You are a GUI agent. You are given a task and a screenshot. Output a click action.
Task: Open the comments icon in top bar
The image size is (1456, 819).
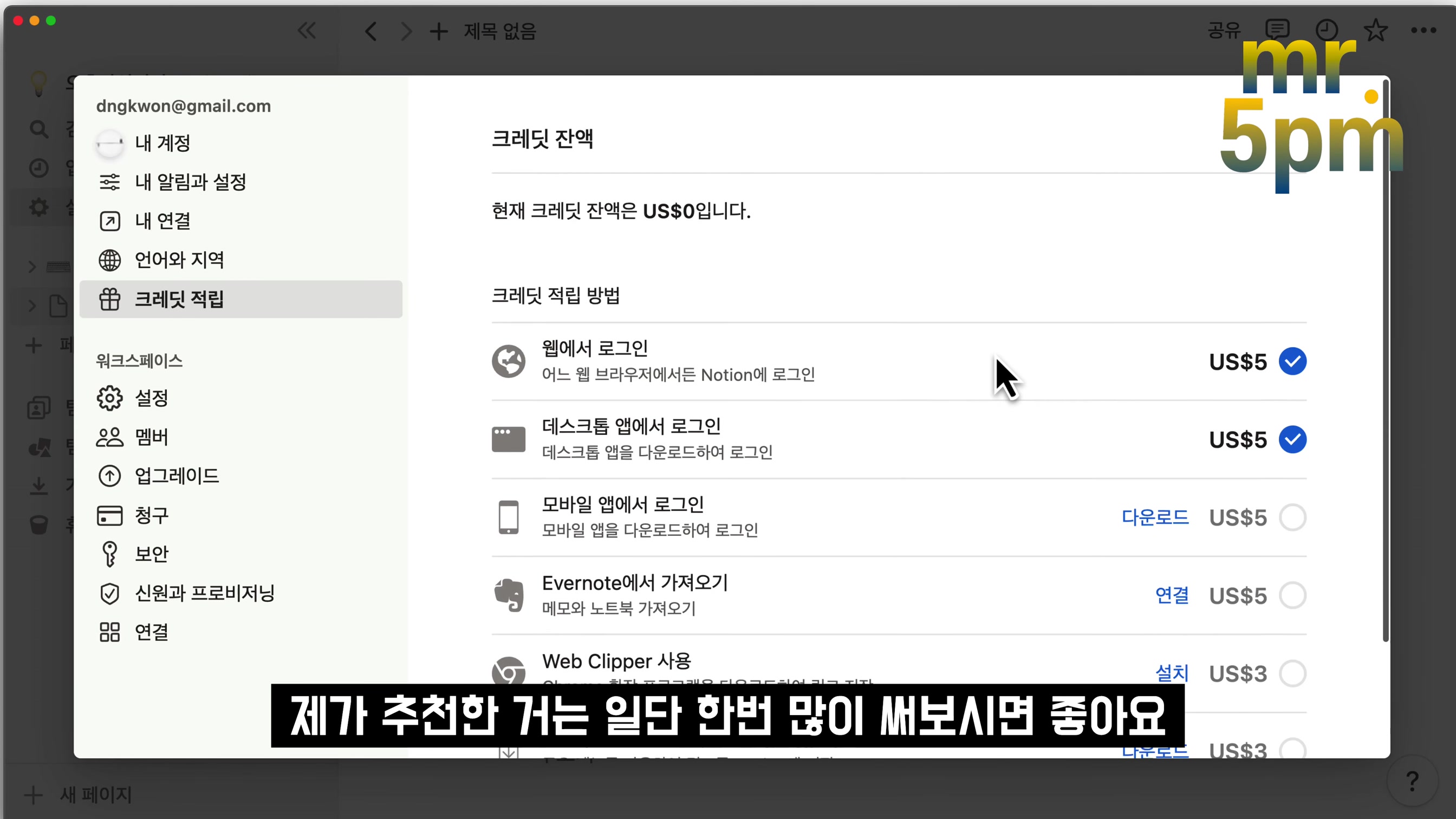(1277, 30)
